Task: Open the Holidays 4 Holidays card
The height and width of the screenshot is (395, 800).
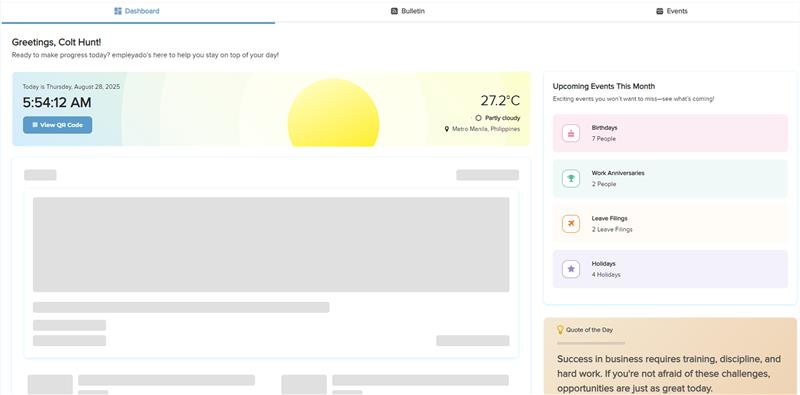Action: (x=670, y=269)
